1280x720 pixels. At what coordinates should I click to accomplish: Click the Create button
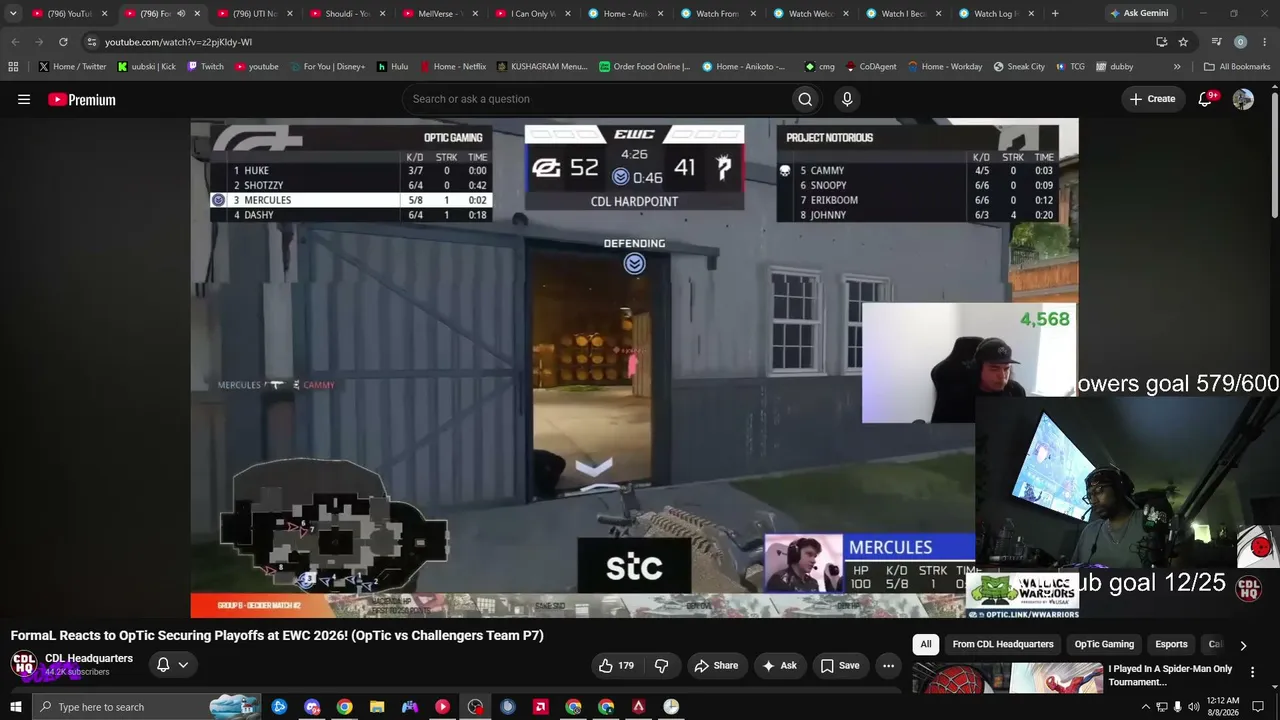(1152, 99)
